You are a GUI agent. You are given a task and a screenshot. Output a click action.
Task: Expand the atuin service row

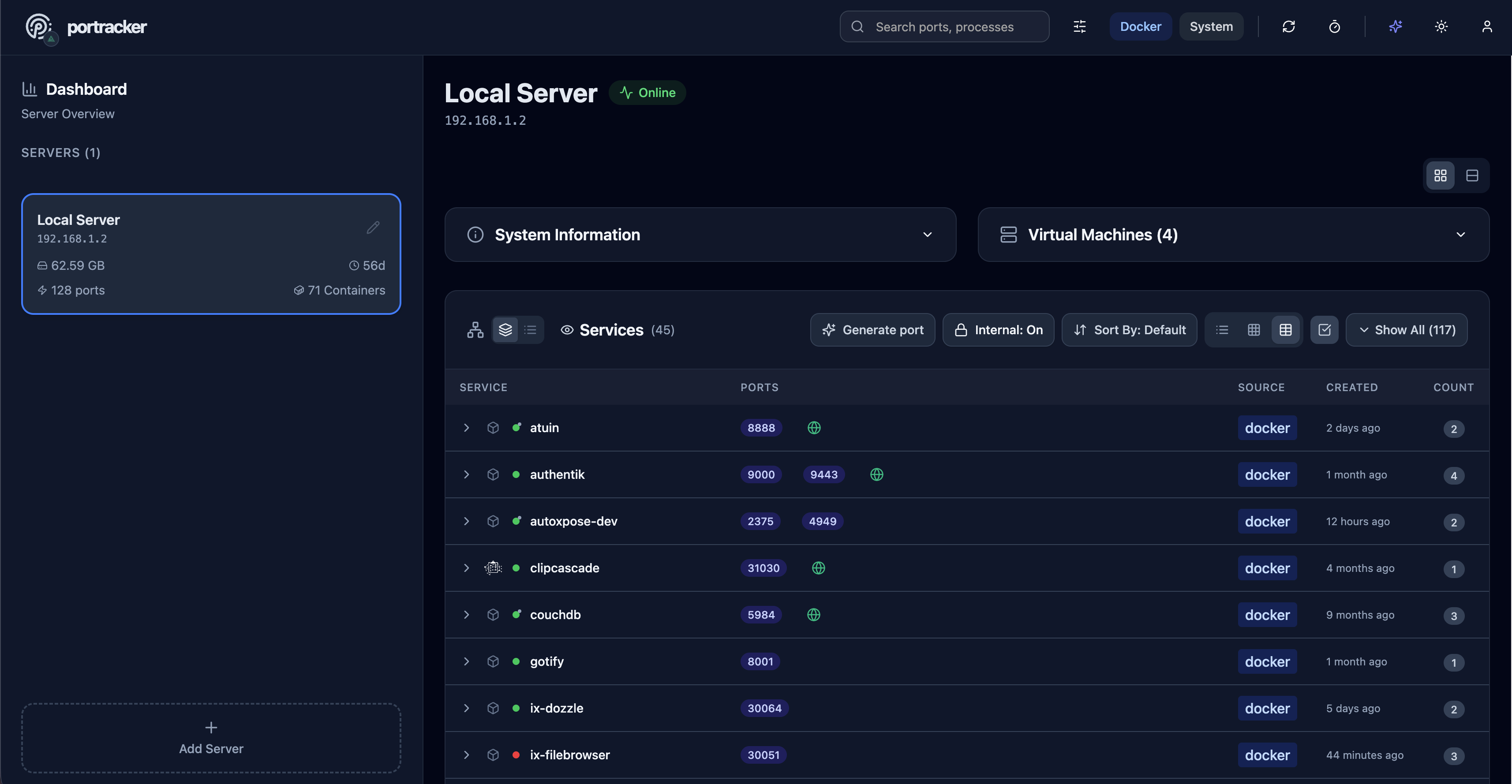tap(466, 428)
